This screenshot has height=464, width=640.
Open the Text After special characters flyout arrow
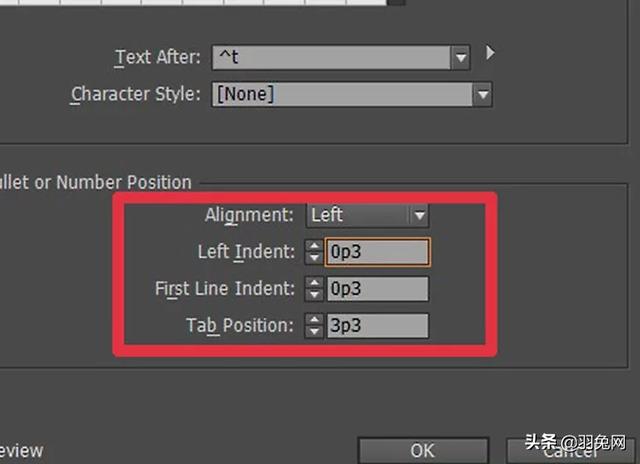pyautogui.click(x=490, y=54)
